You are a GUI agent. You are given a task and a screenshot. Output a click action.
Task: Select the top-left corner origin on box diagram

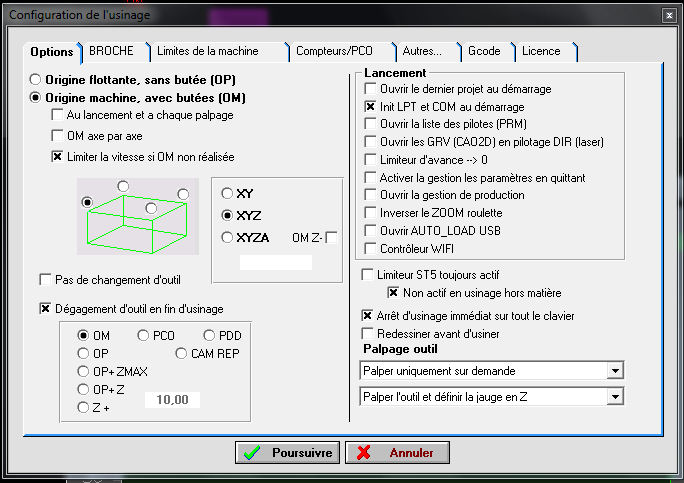tap(123, 186)
